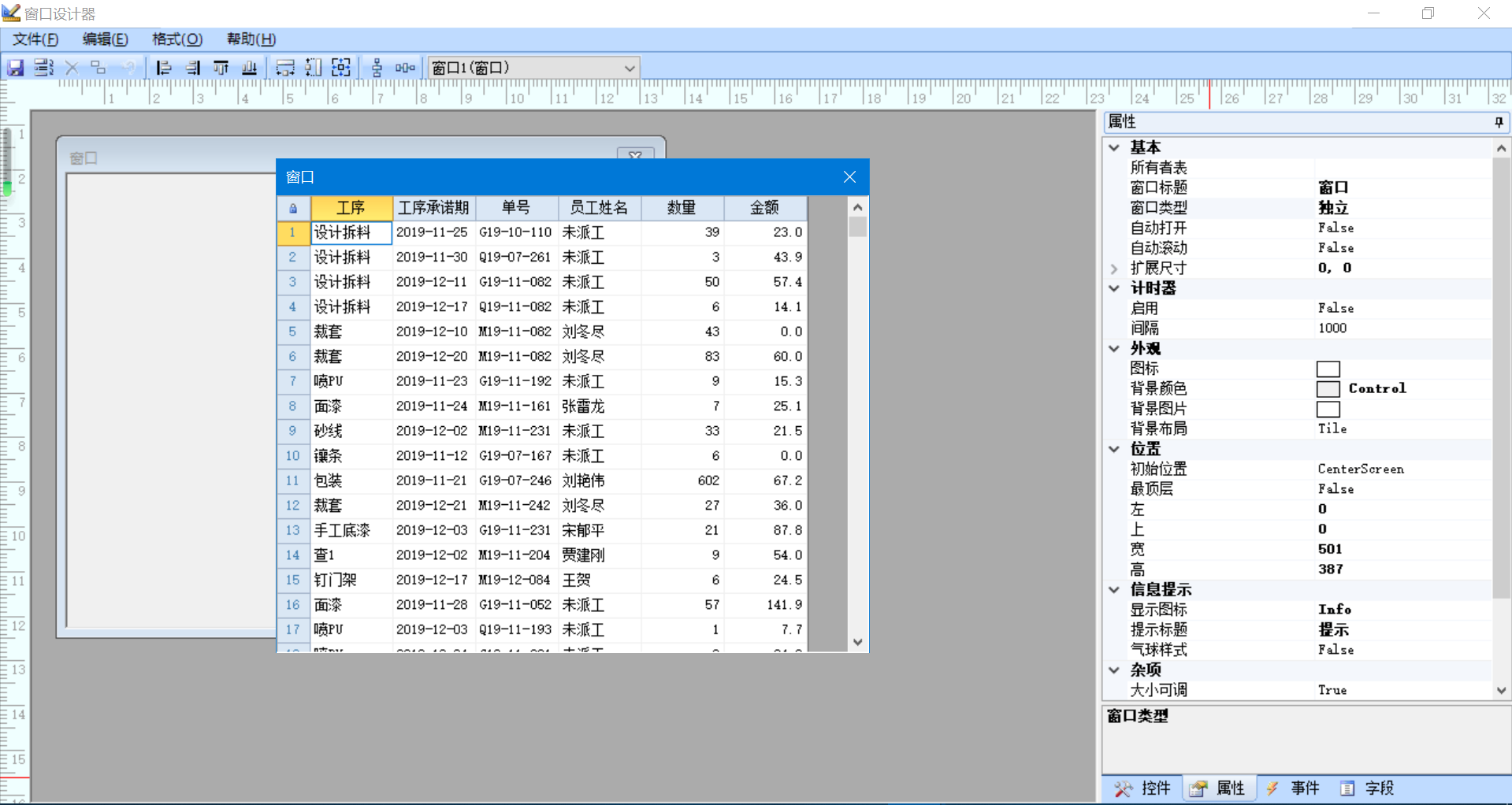Change the 背景颜色 Control color

[1328, 388]
